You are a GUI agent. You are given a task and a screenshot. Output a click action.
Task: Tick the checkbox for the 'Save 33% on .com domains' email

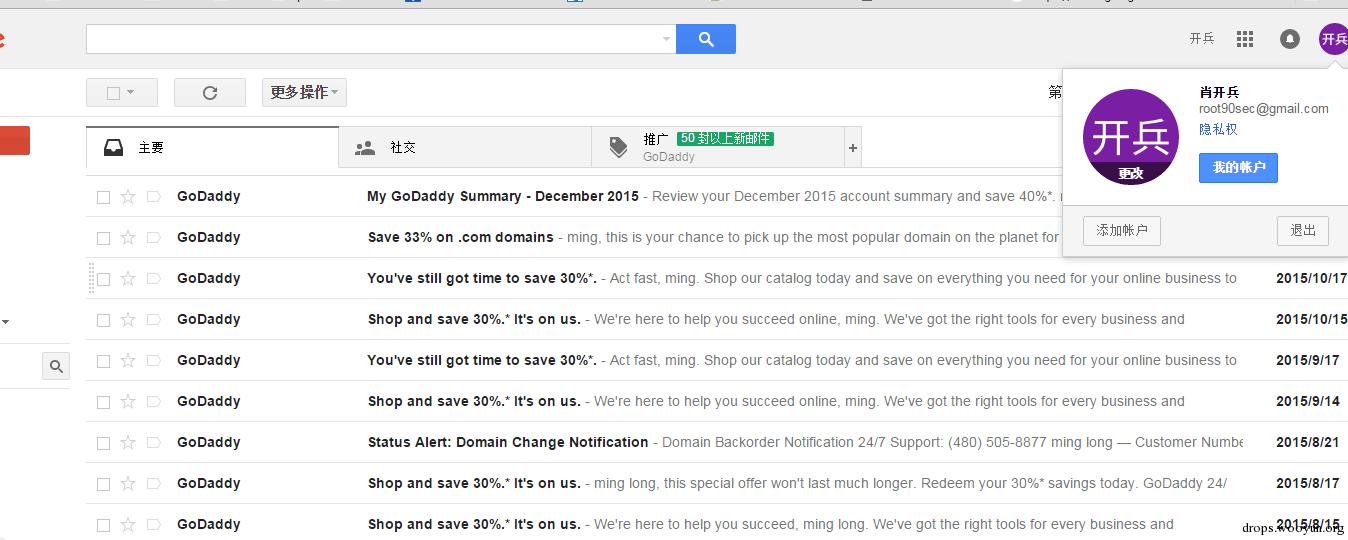103,238
